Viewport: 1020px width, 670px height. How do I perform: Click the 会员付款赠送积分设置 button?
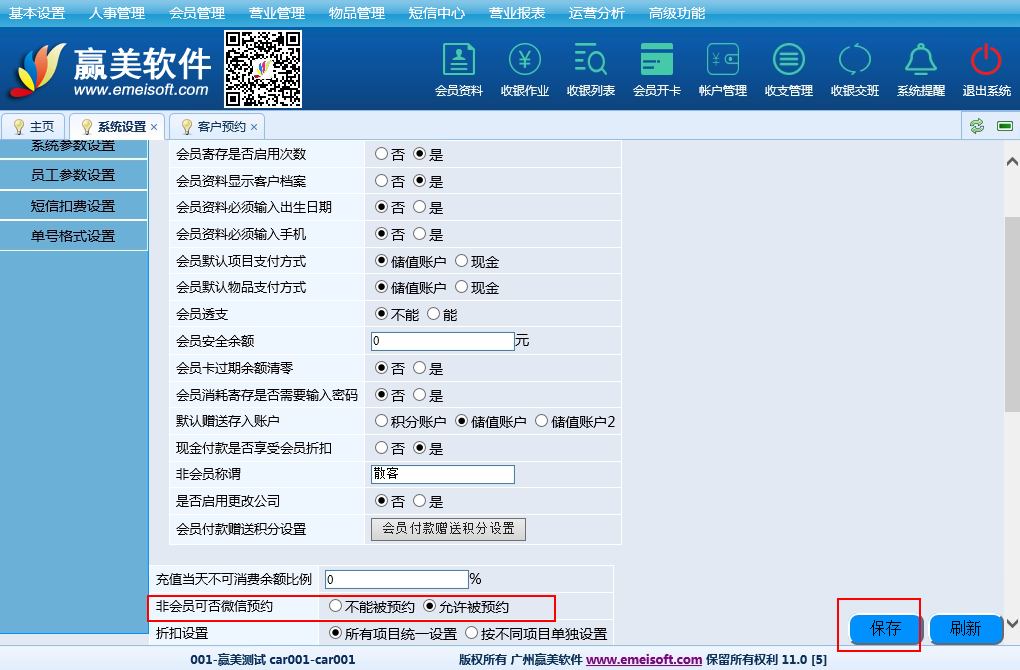pos(448,528)
